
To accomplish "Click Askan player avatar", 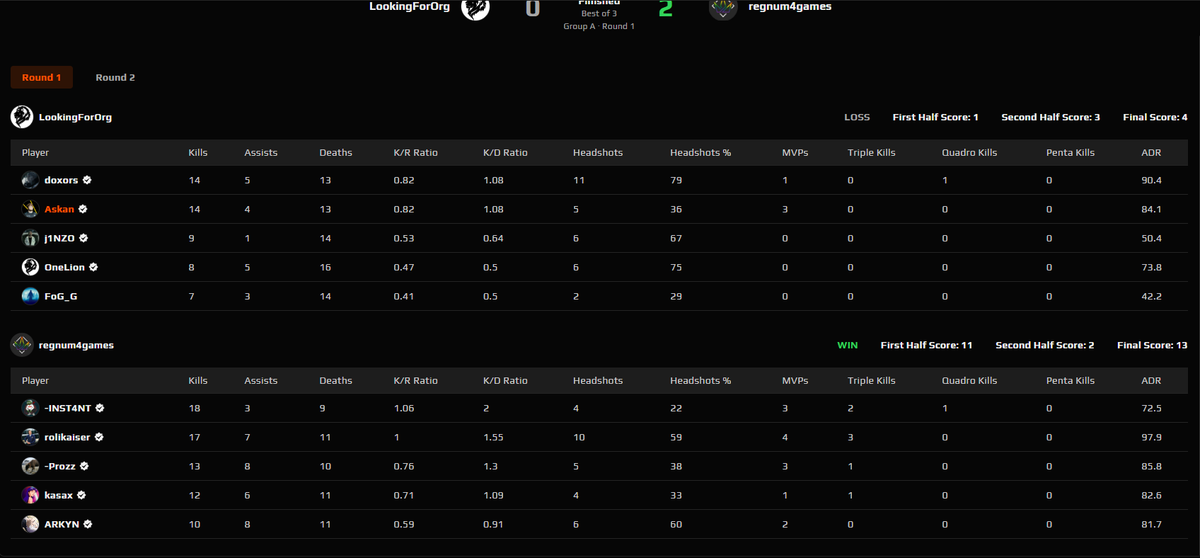I will (x=31, y=209).
